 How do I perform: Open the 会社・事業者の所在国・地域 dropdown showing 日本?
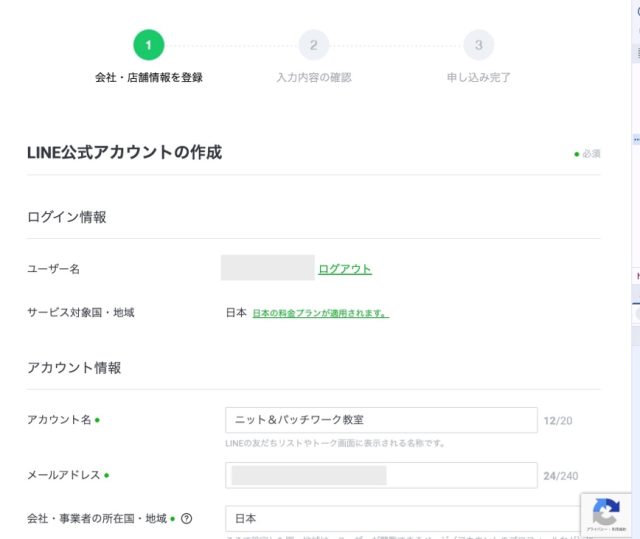404,519
